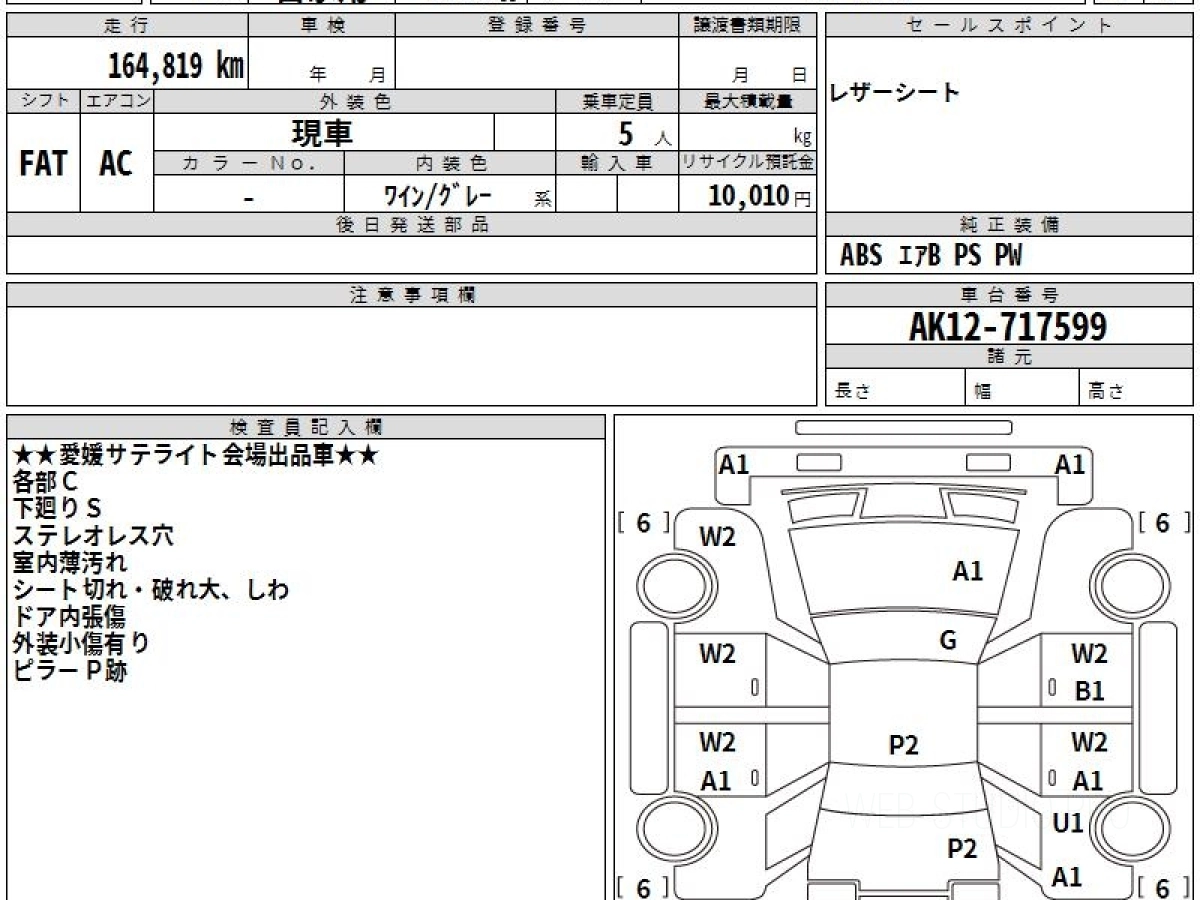The image size is (1200, 900).
Task: Select the 乗車定員 header
Action: pyautogui.click(x=617, y=101)
